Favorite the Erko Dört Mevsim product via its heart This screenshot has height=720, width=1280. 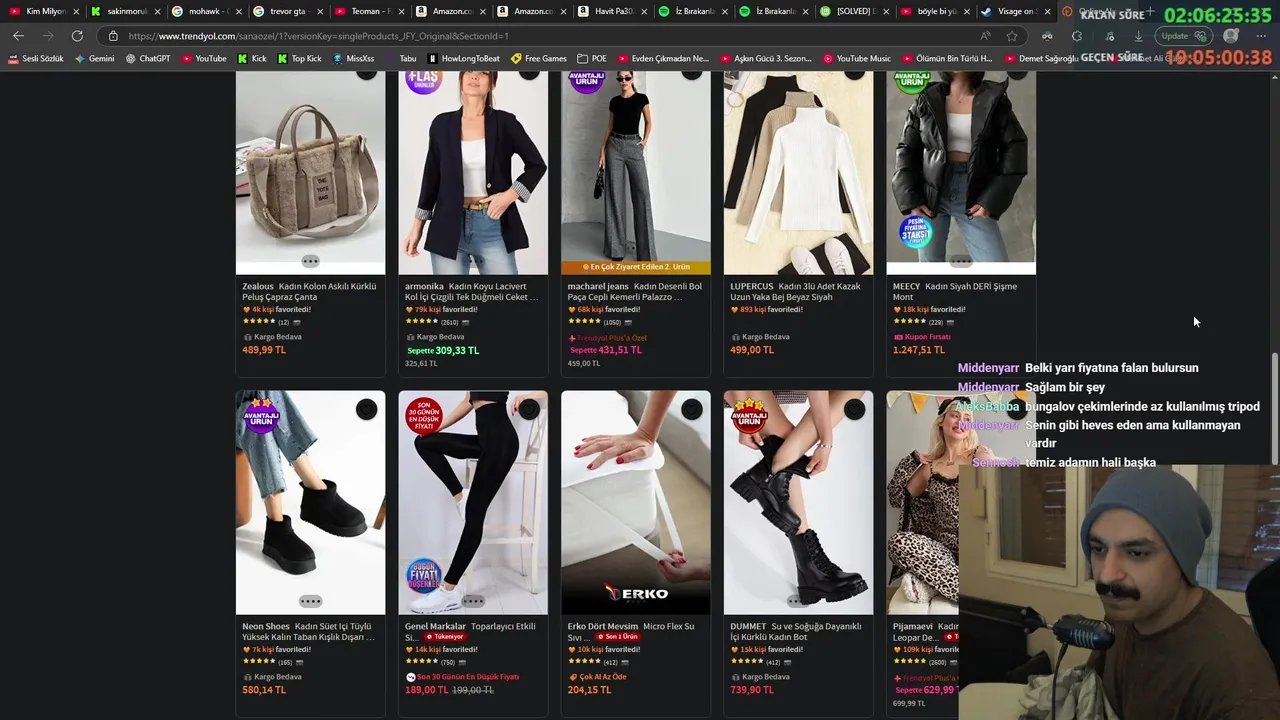click(692, 409)
